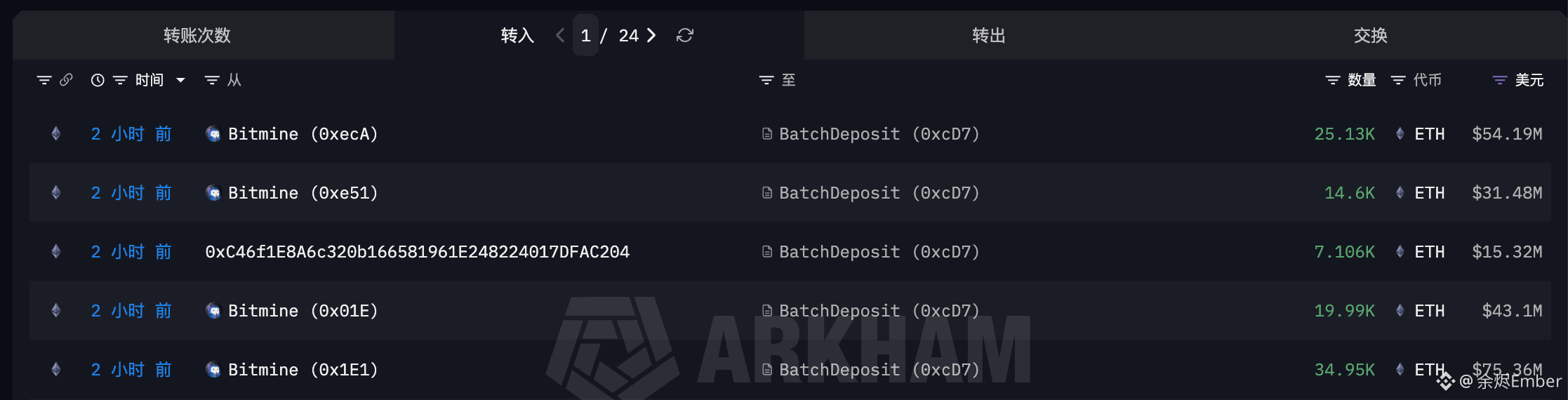
Task: Open the 时间 column filter icon
Action: (x=120, y=80)
